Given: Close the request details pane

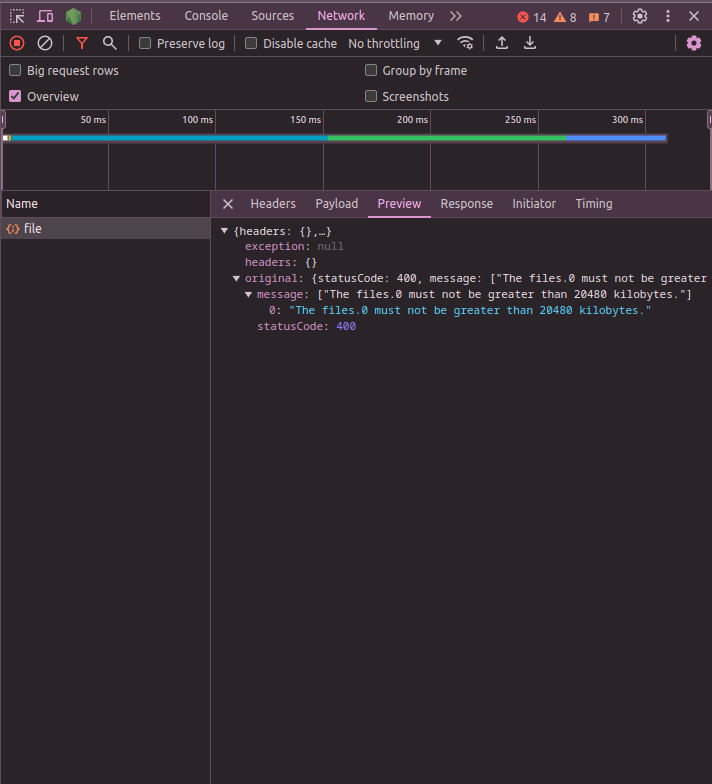Looking at the screenshot, I should point(228,204).
